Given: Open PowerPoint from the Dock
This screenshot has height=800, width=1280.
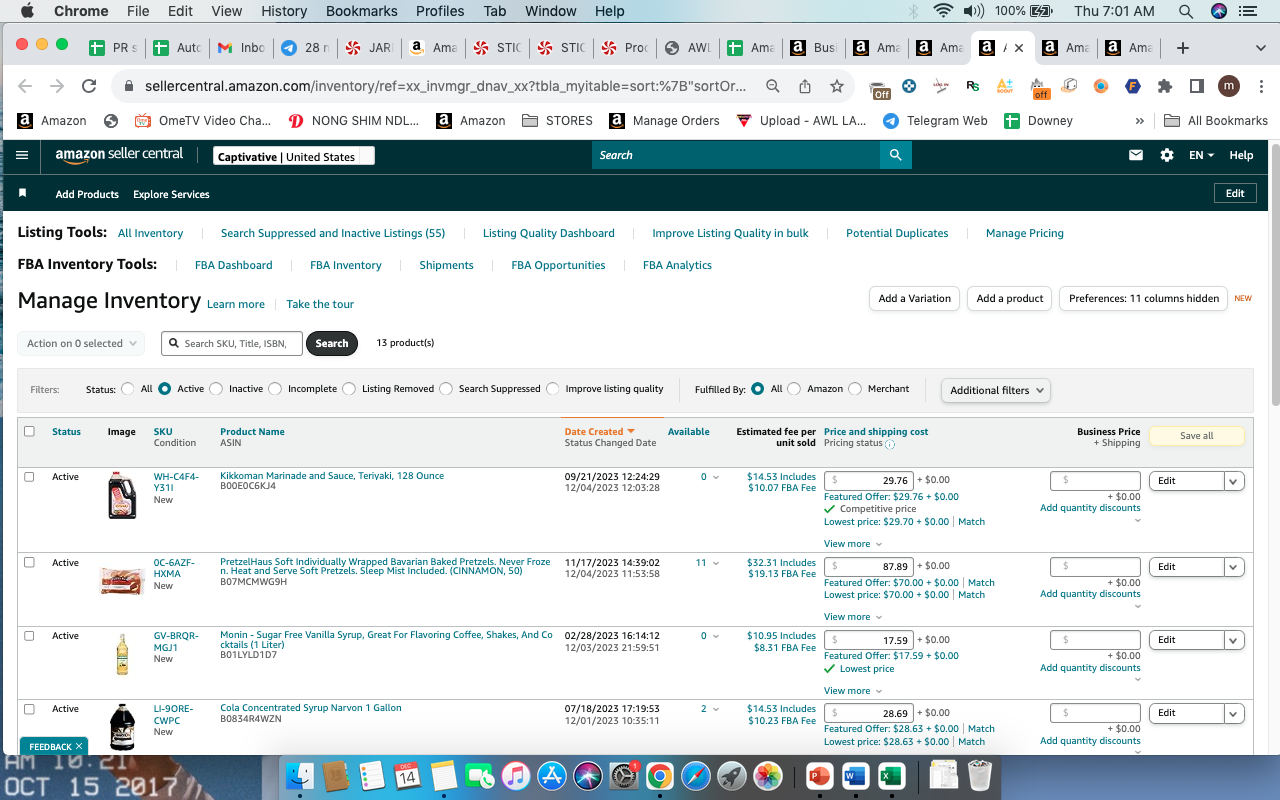Looking at the screenshot, I should pyautogui.click(x=820, y=776).
